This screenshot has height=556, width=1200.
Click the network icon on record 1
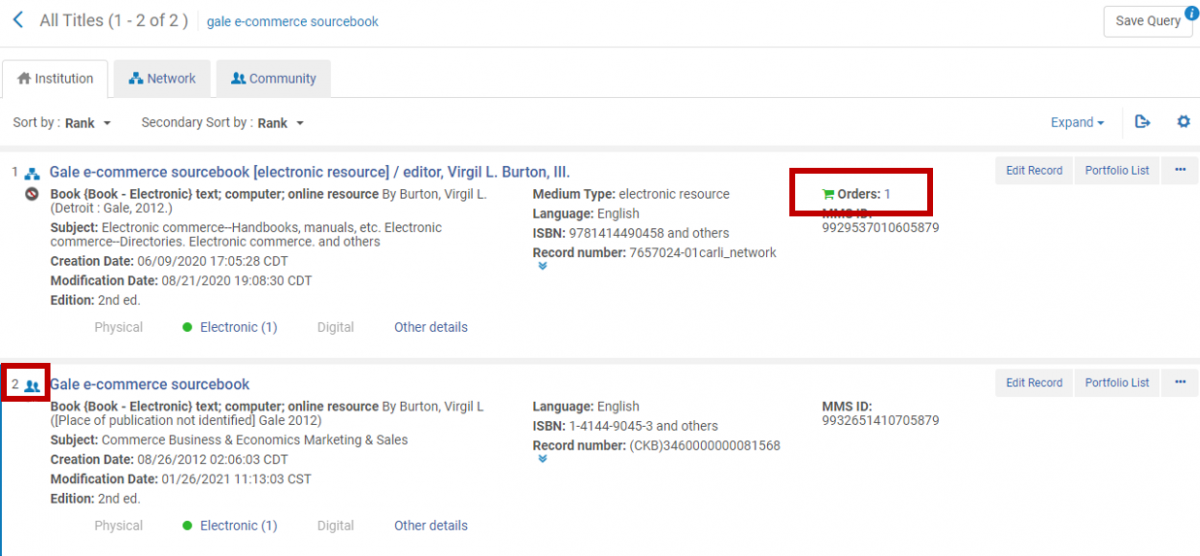pos(32,173)
